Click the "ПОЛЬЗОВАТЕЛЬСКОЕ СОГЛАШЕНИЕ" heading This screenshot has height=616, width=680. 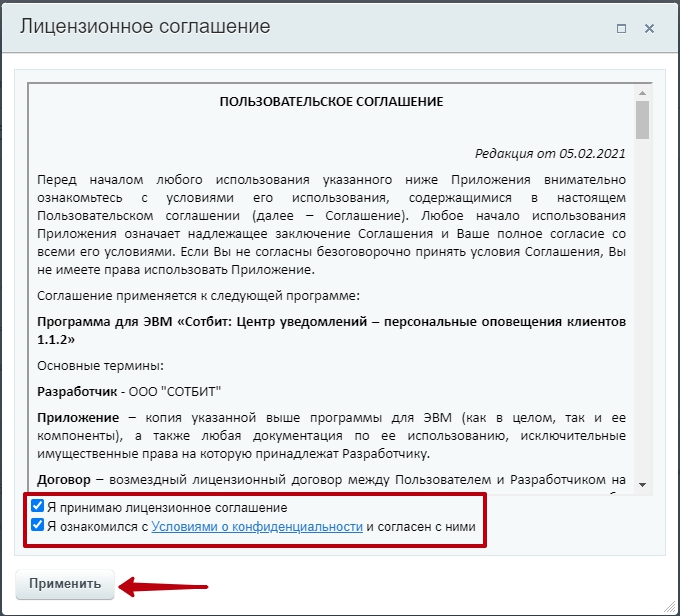331,102
